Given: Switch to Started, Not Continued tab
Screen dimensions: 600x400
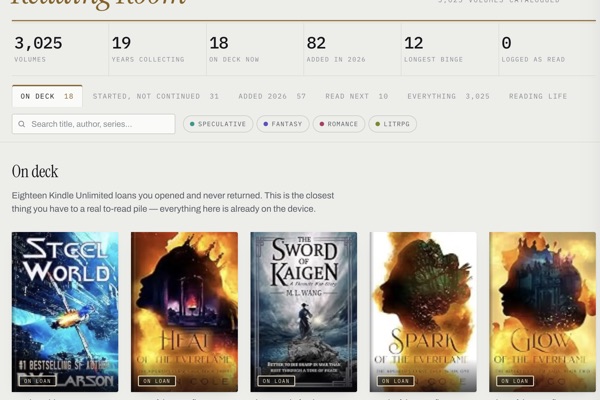Looking at the screenshot, I should click(156, 96).
